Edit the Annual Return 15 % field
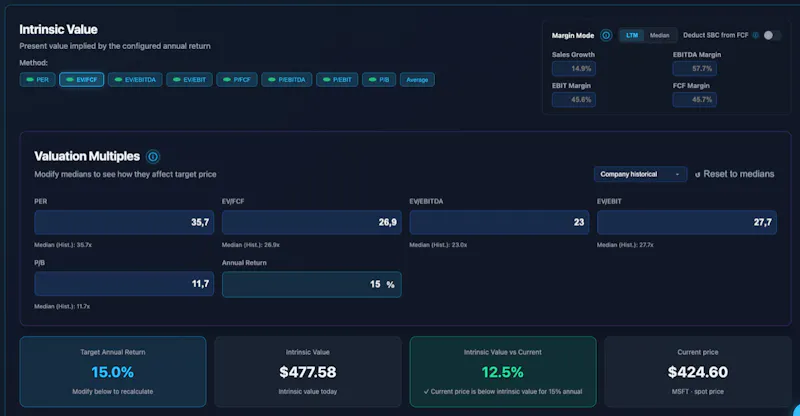Screen dimensions: 800x416 312,284
